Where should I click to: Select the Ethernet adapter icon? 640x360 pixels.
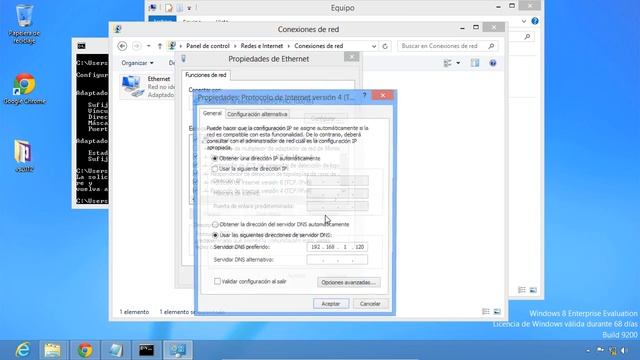click(133, 86)
